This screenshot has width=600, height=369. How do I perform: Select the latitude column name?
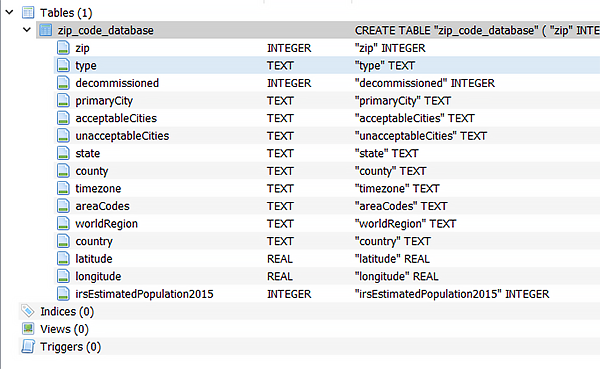[x=94, y=259]
